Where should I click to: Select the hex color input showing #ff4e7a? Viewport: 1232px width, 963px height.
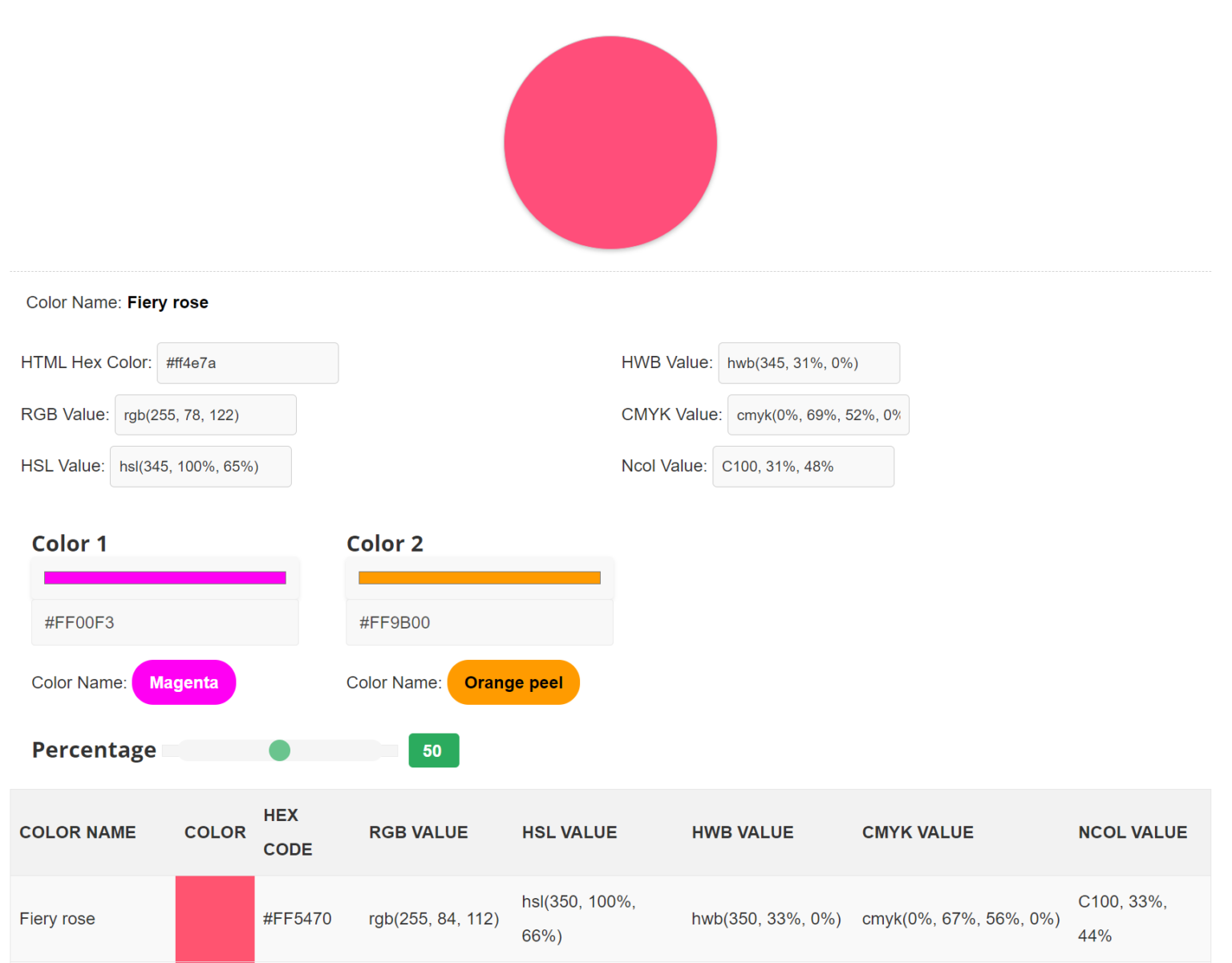247,362
